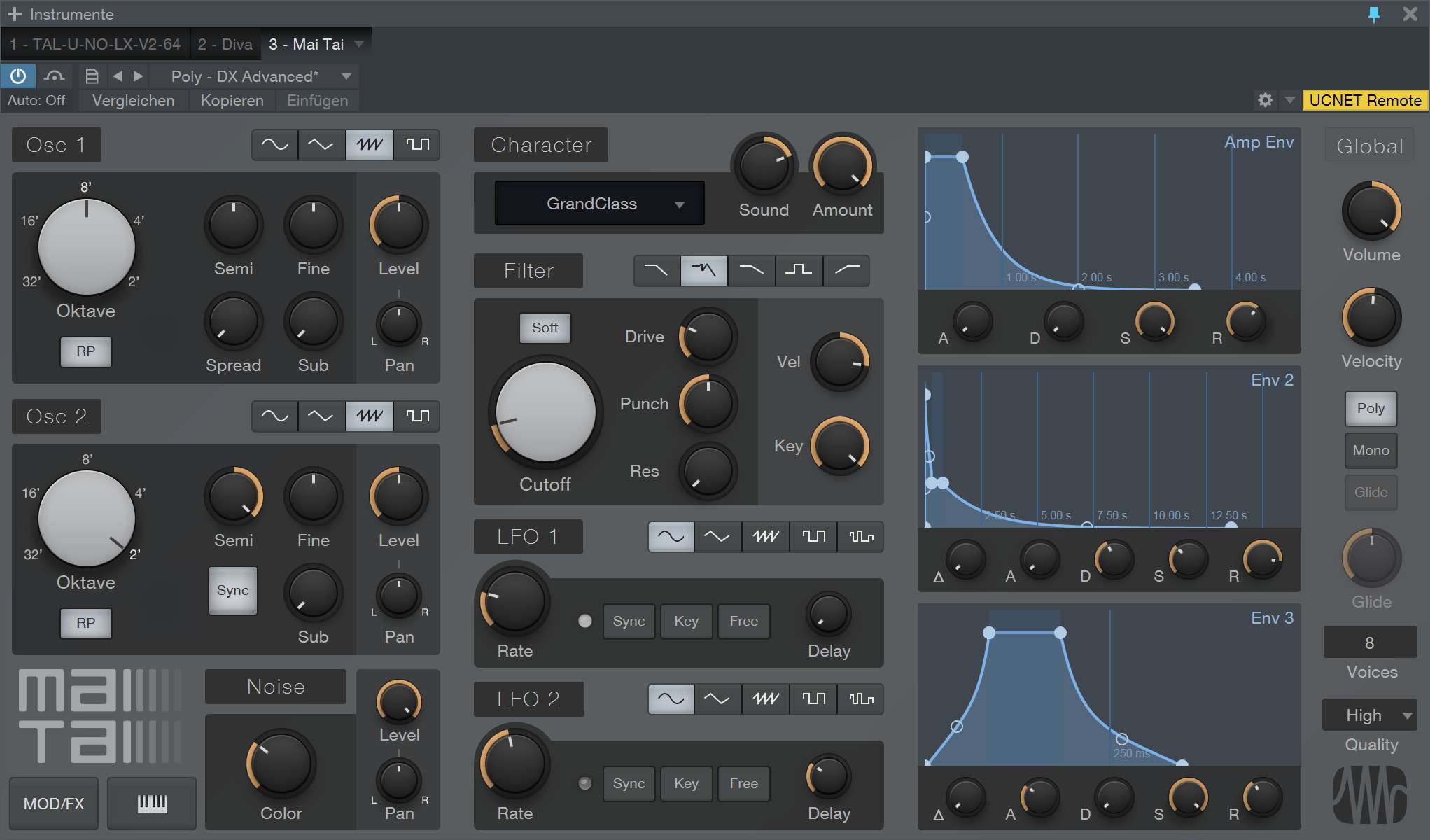Open GrandClass character dropdown

point(599,203)
